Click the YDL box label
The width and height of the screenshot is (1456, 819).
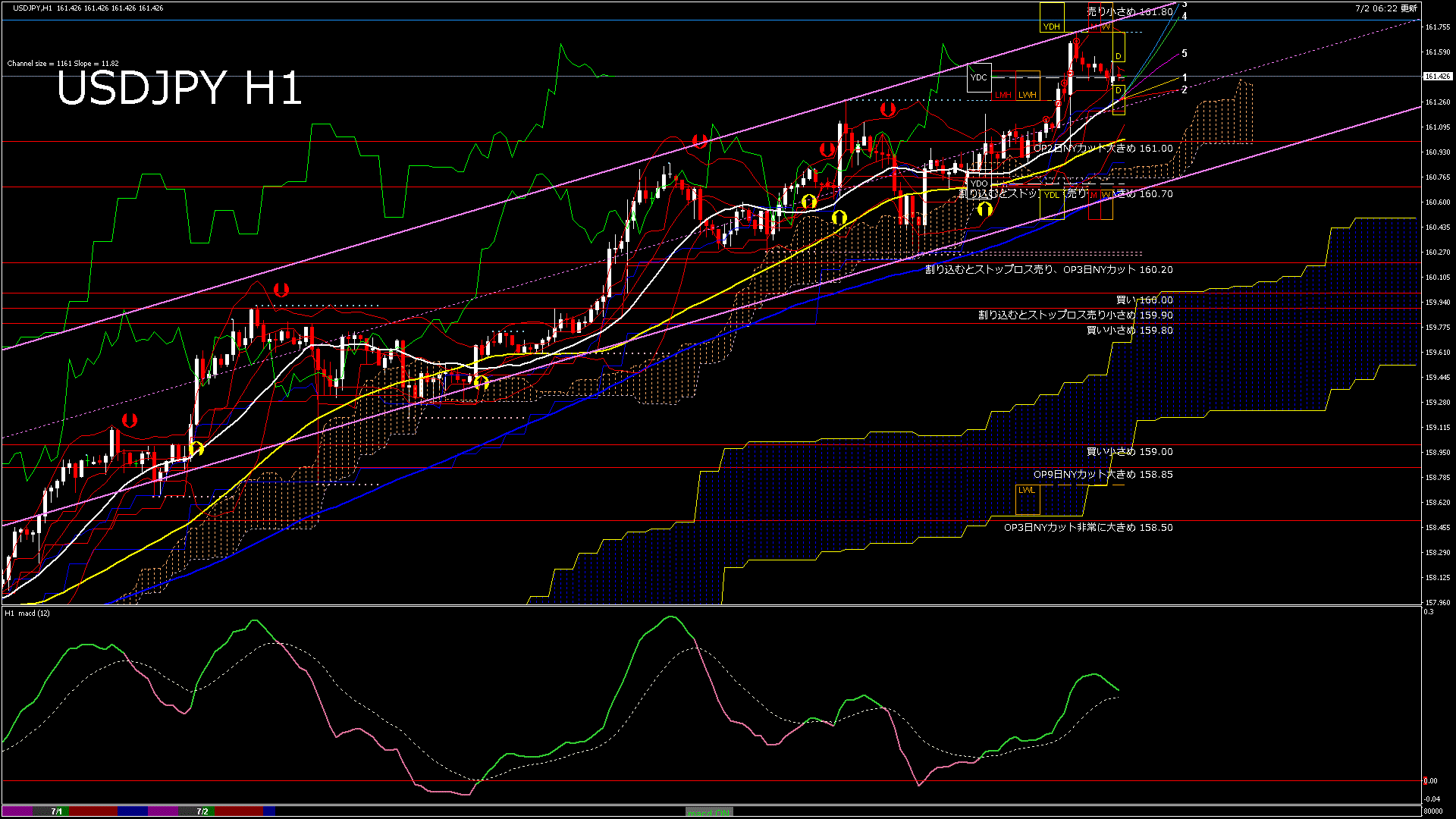pos(1052,195)
